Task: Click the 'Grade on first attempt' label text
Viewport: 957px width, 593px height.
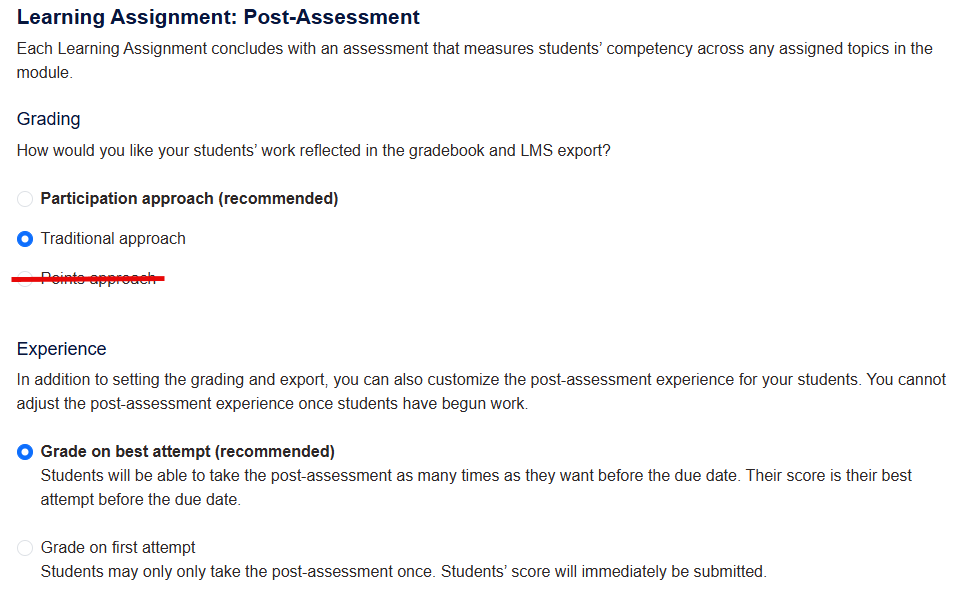Action: tap(118, 548)
